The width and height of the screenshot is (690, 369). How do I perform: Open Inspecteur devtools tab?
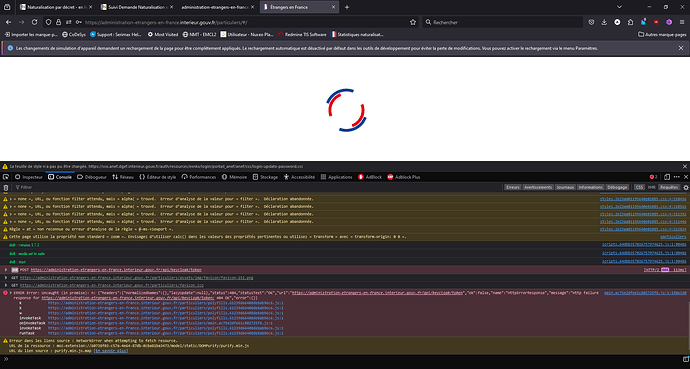(29, 177)
